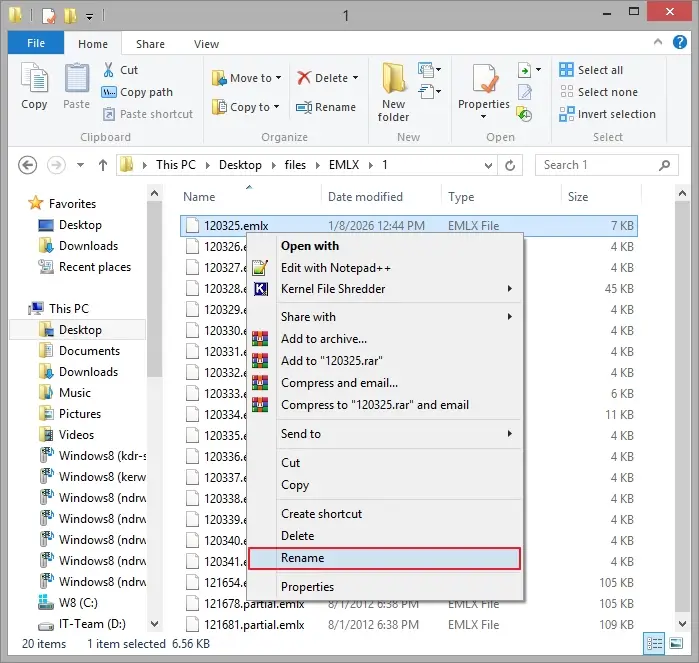Collapse the ribbon with the chevron
Image resolution: width=699 pixels, height=663 pixels.
(x=658, y=42)
